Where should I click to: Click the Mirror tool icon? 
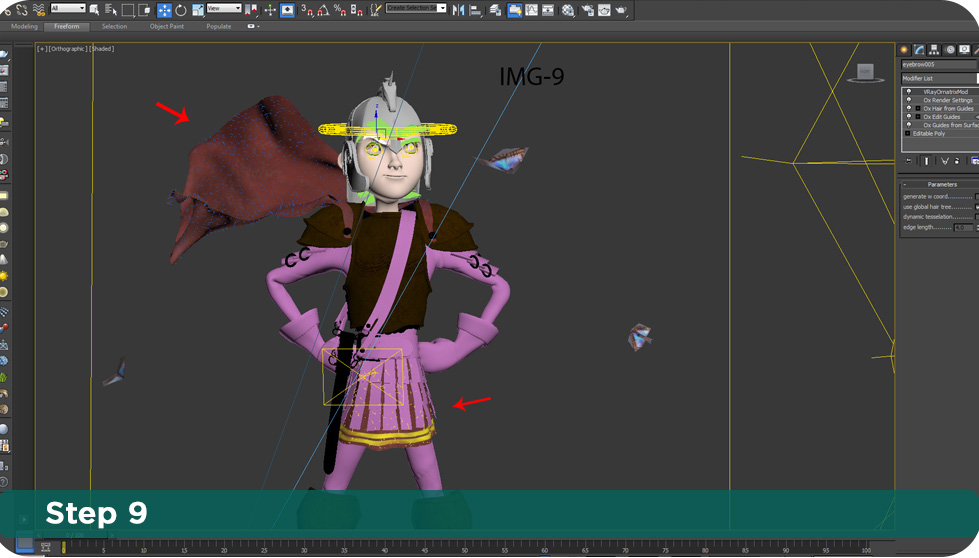click(458, 10)
